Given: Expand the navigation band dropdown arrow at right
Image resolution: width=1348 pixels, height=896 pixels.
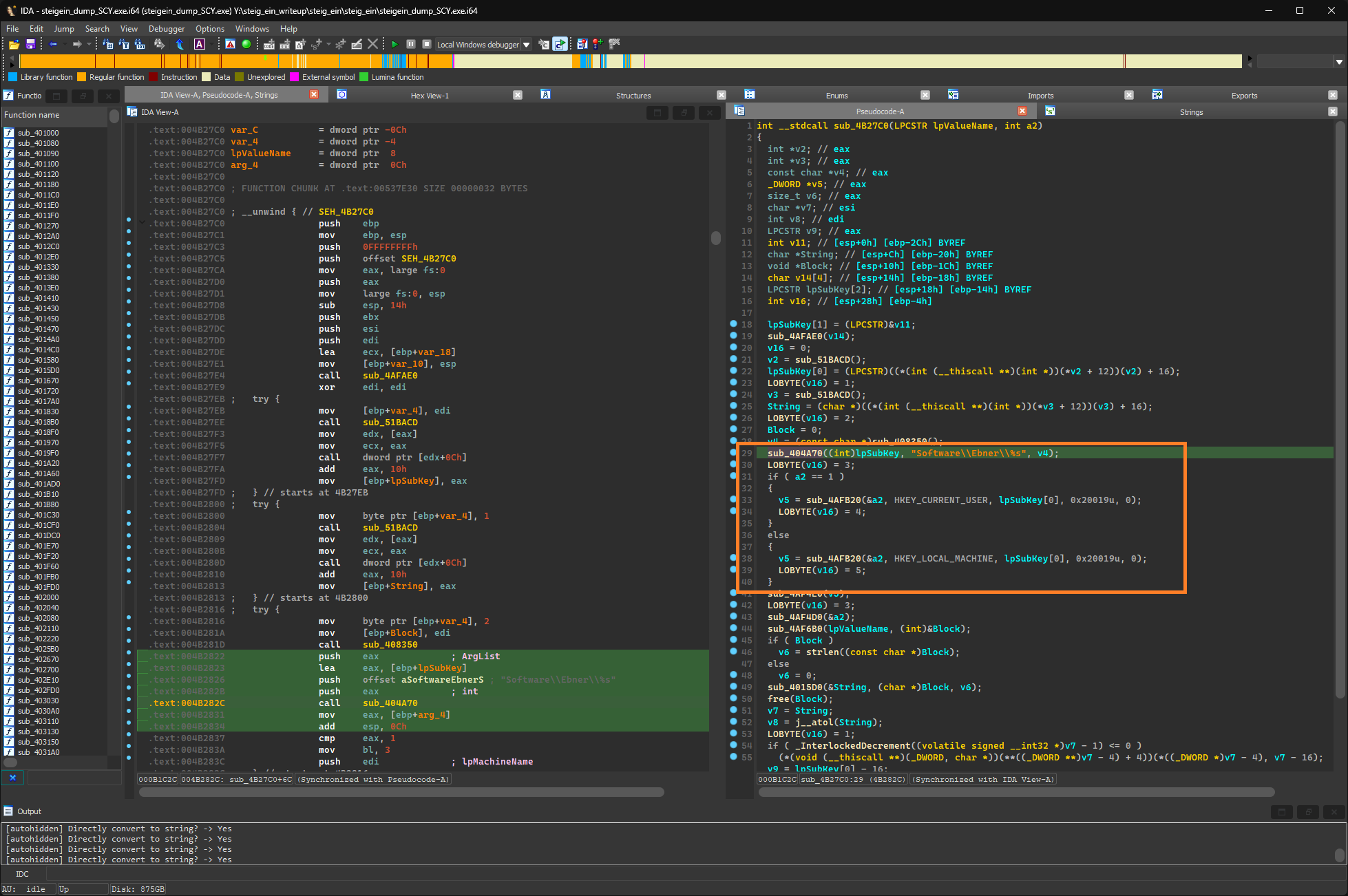Looking at the screenshot, I should [1338, 62].
